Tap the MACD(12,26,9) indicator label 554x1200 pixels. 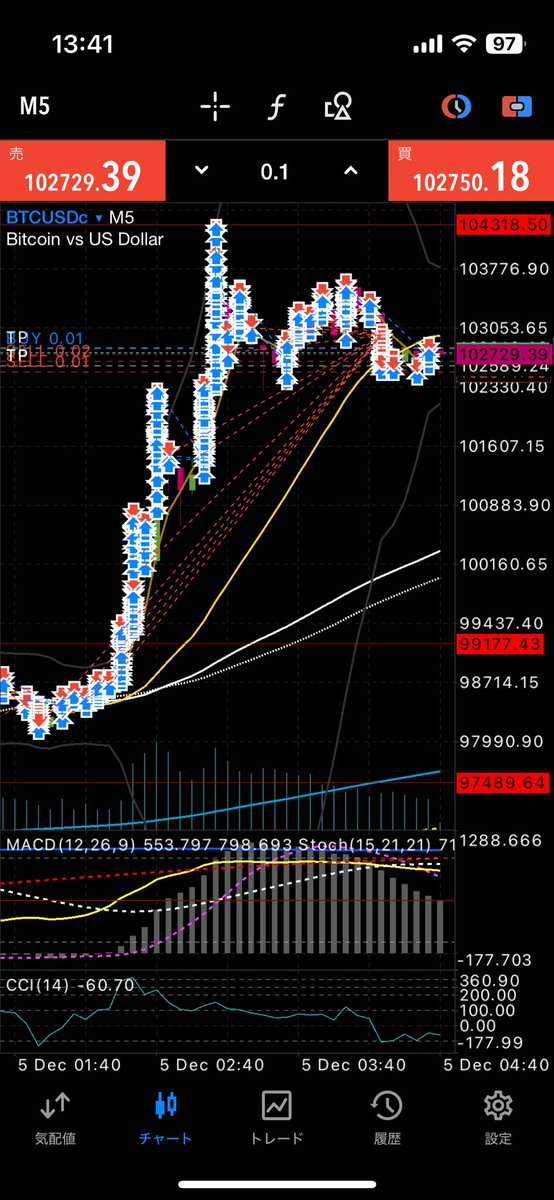73,846
